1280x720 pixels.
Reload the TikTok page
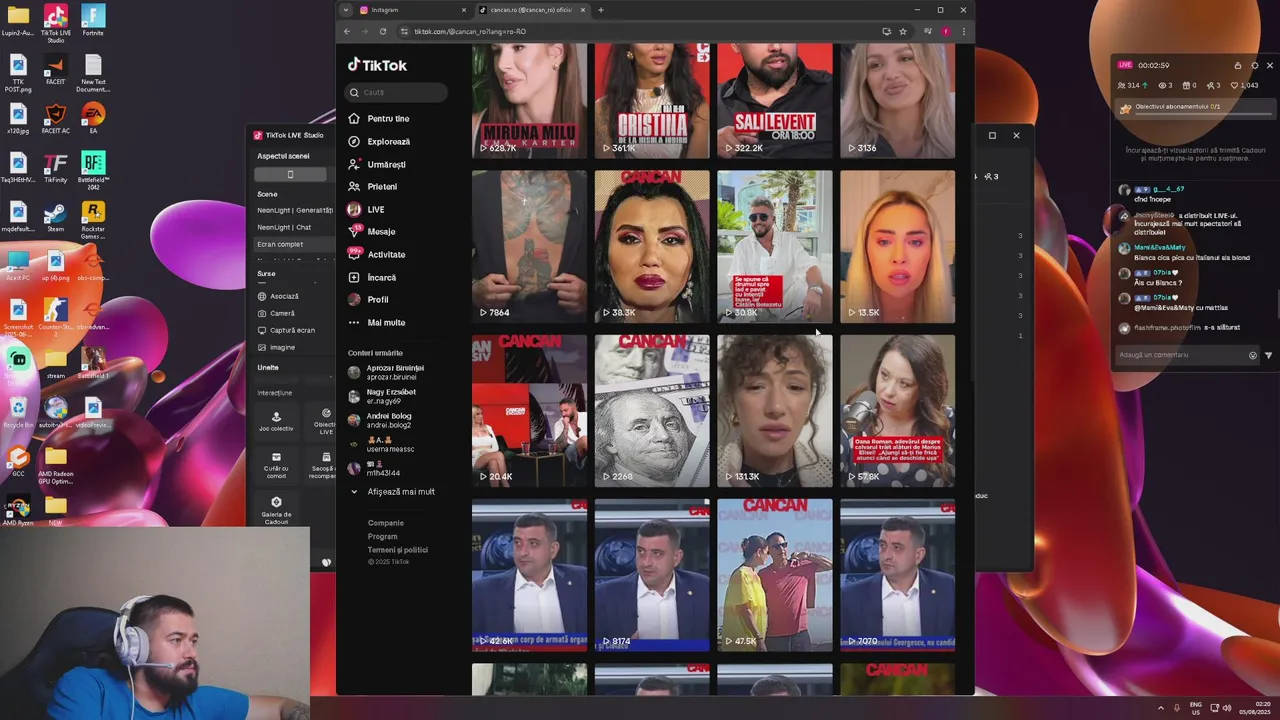click(383, 31)
